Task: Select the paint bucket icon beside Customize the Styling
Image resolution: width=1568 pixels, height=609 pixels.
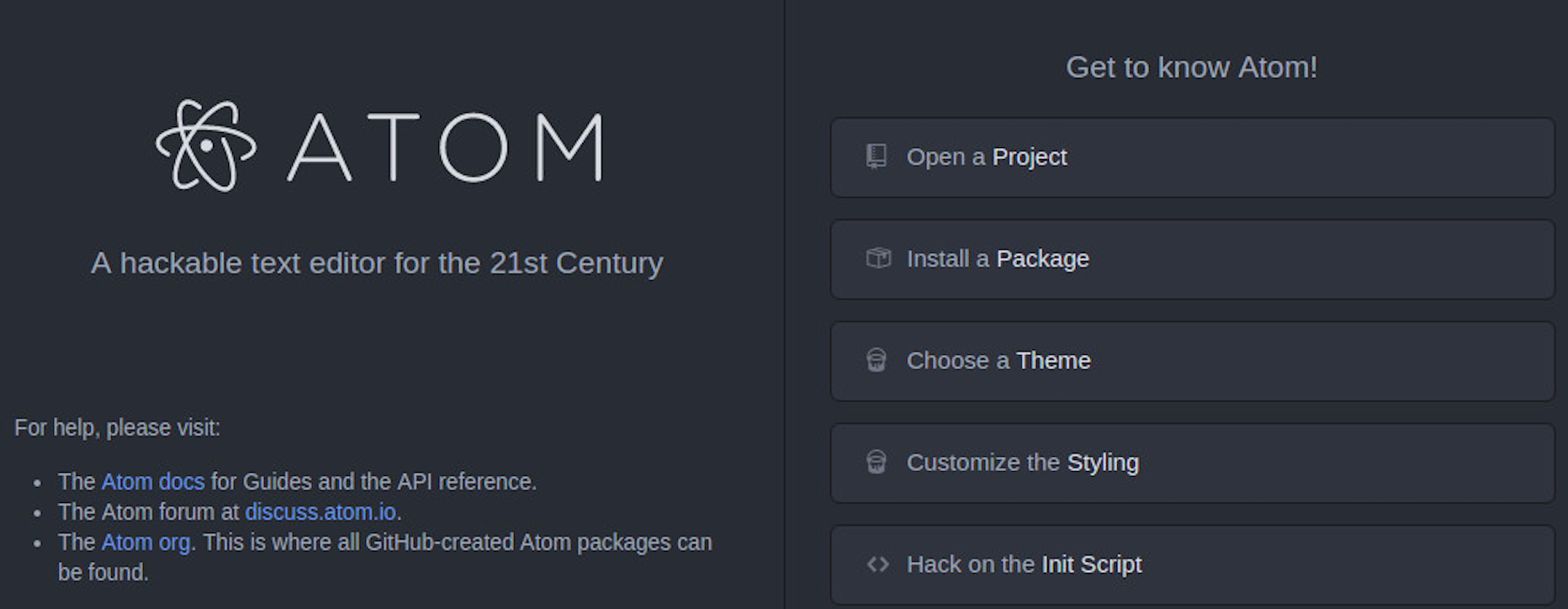Action: (877, 463)
